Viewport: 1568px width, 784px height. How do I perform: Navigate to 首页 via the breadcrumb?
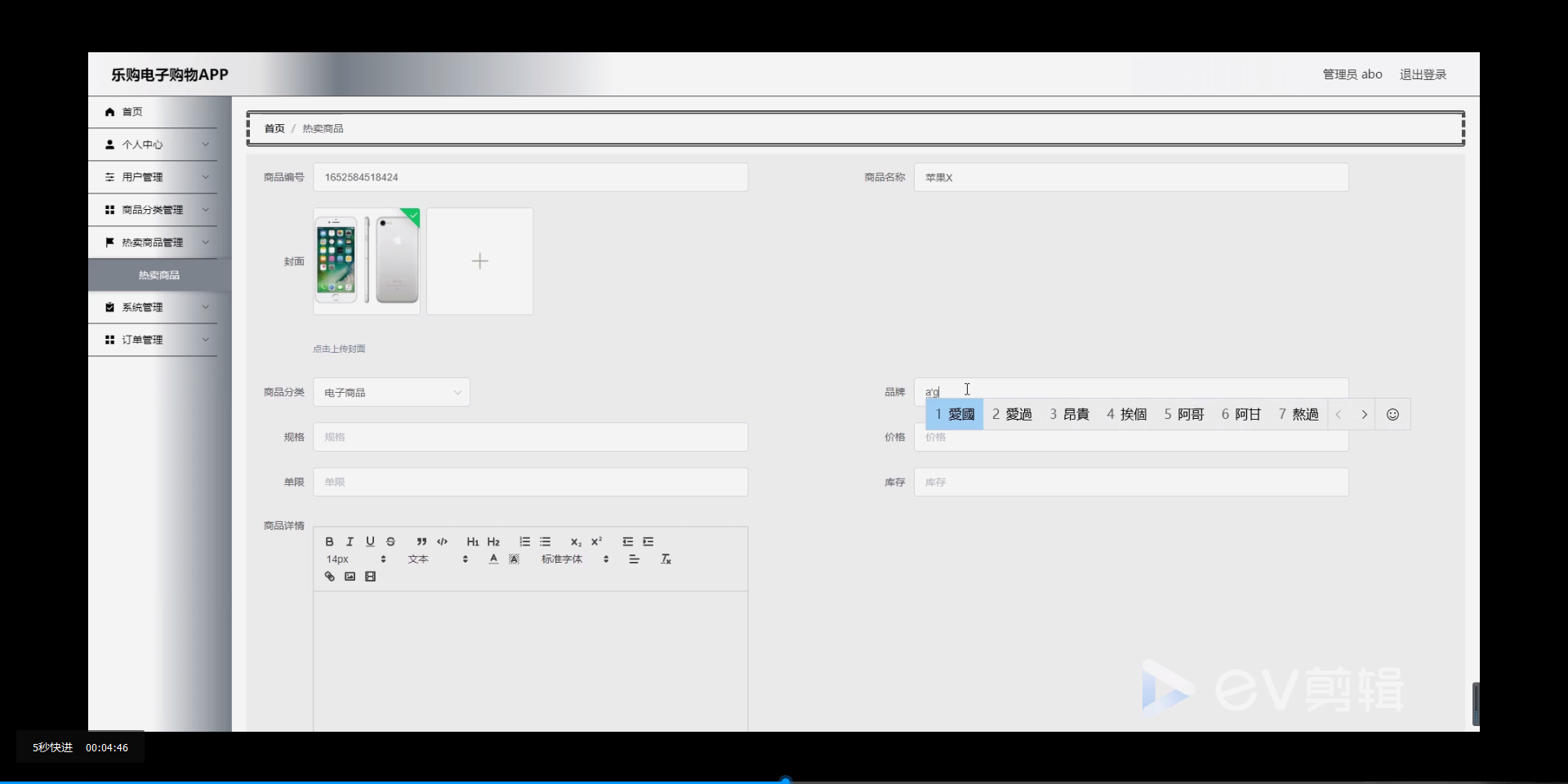tap(274, 128)
